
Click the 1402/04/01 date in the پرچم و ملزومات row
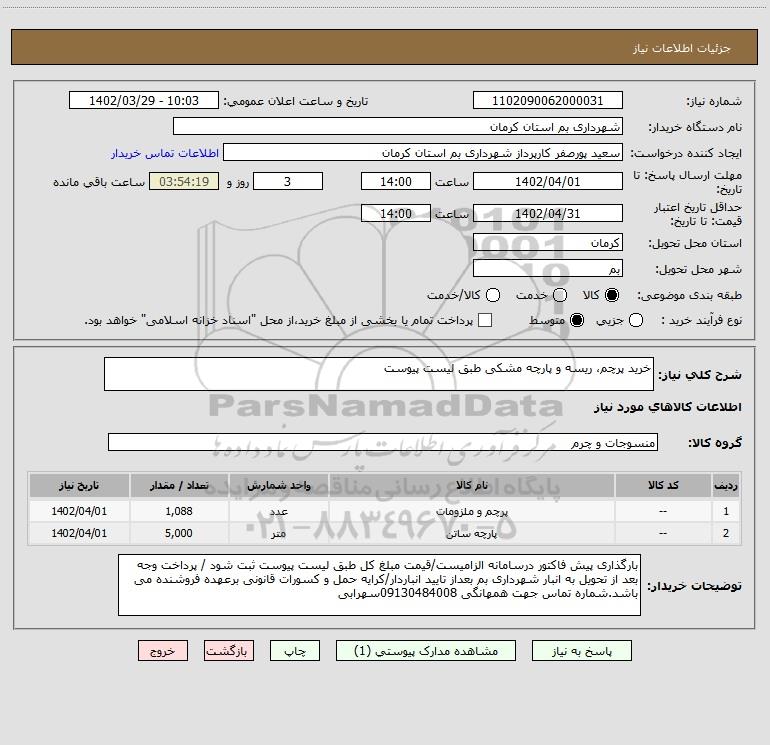pyautogui.click(x=79, y=511)
